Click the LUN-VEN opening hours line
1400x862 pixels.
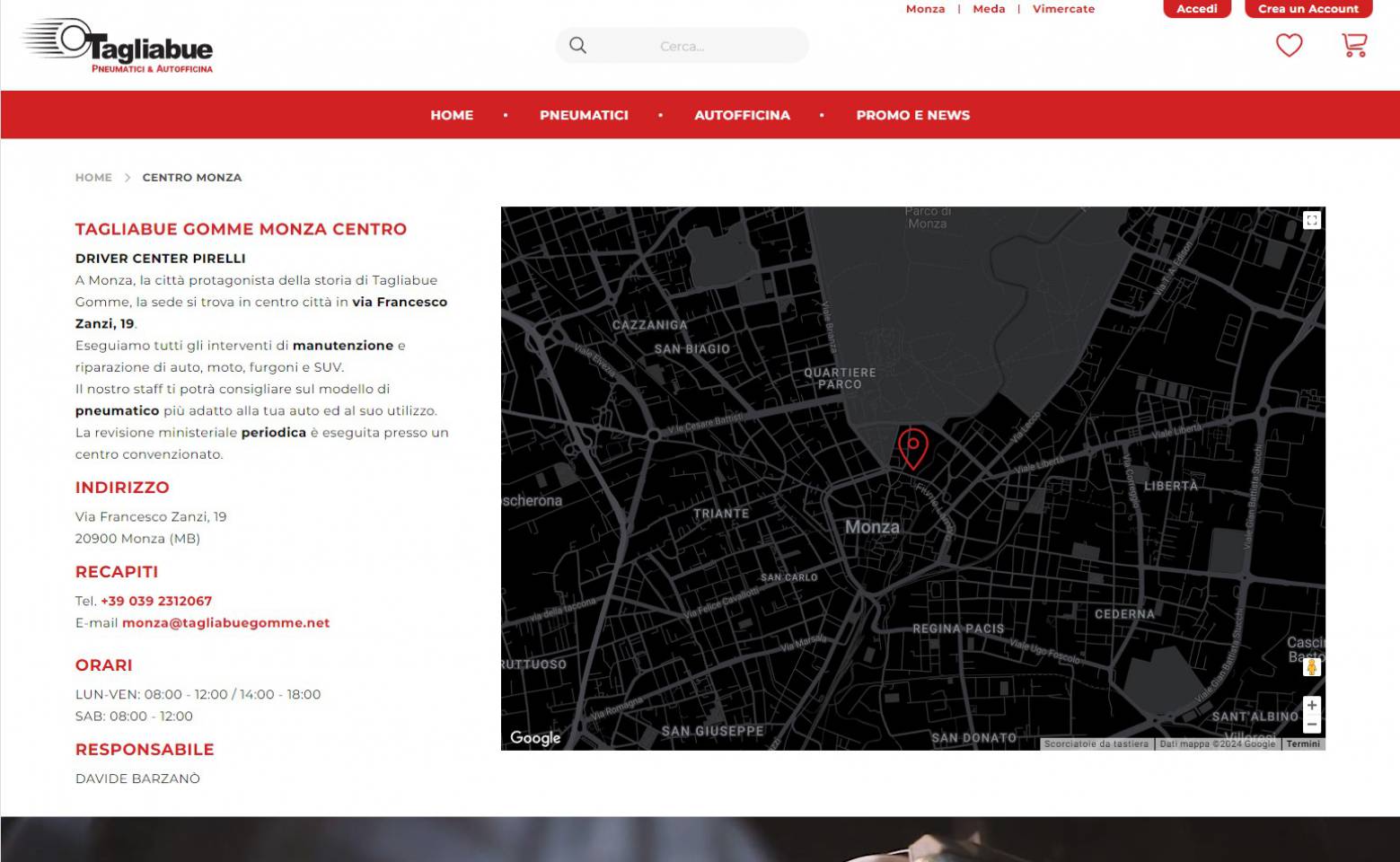[198, 694]
